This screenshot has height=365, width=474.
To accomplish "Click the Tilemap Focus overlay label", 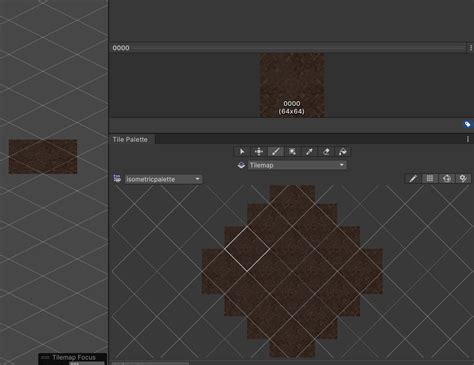I will [74, 357].
